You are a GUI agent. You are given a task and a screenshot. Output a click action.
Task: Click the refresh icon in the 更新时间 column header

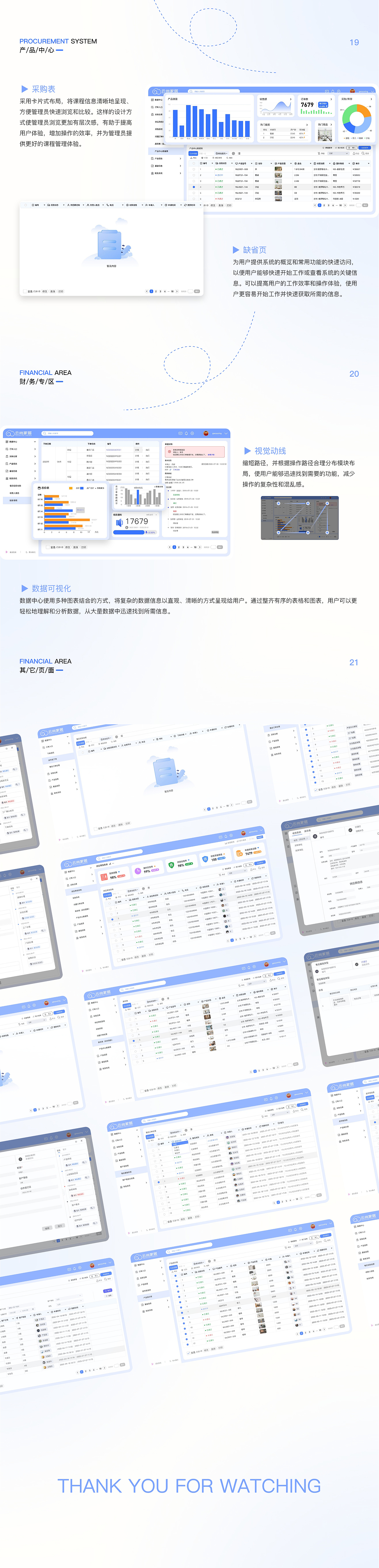(186, 205)
